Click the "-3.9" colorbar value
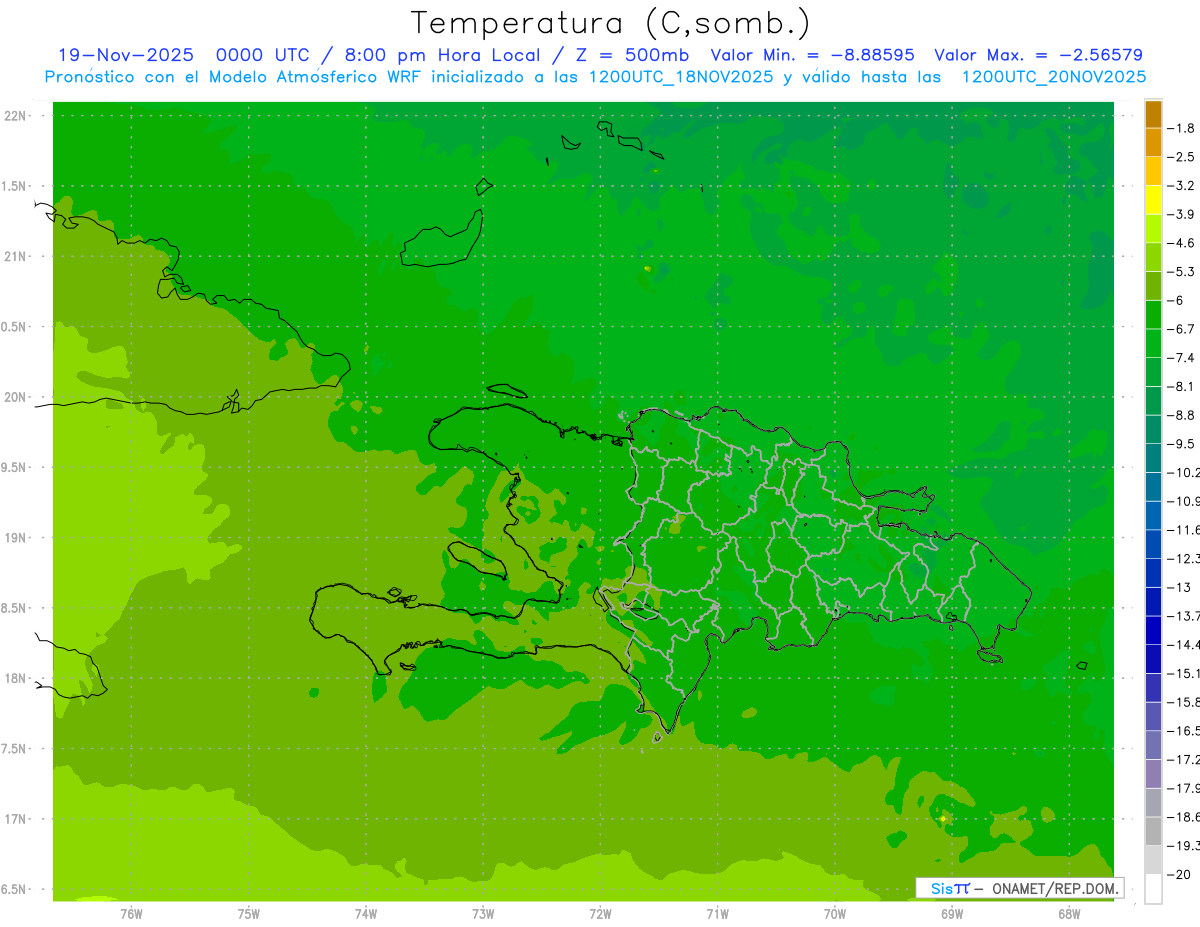The height and width of the screenshot is (927, 1200). click(x=1180, y=214)
